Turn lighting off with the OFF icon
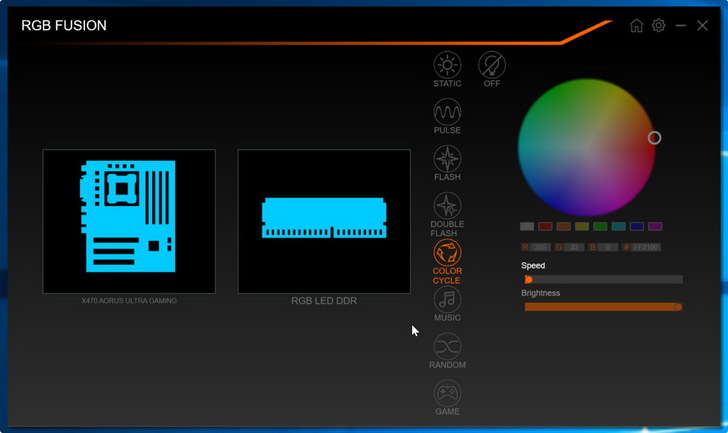The image size is (728, 433). pyautogui.click(x=492, y=65)
